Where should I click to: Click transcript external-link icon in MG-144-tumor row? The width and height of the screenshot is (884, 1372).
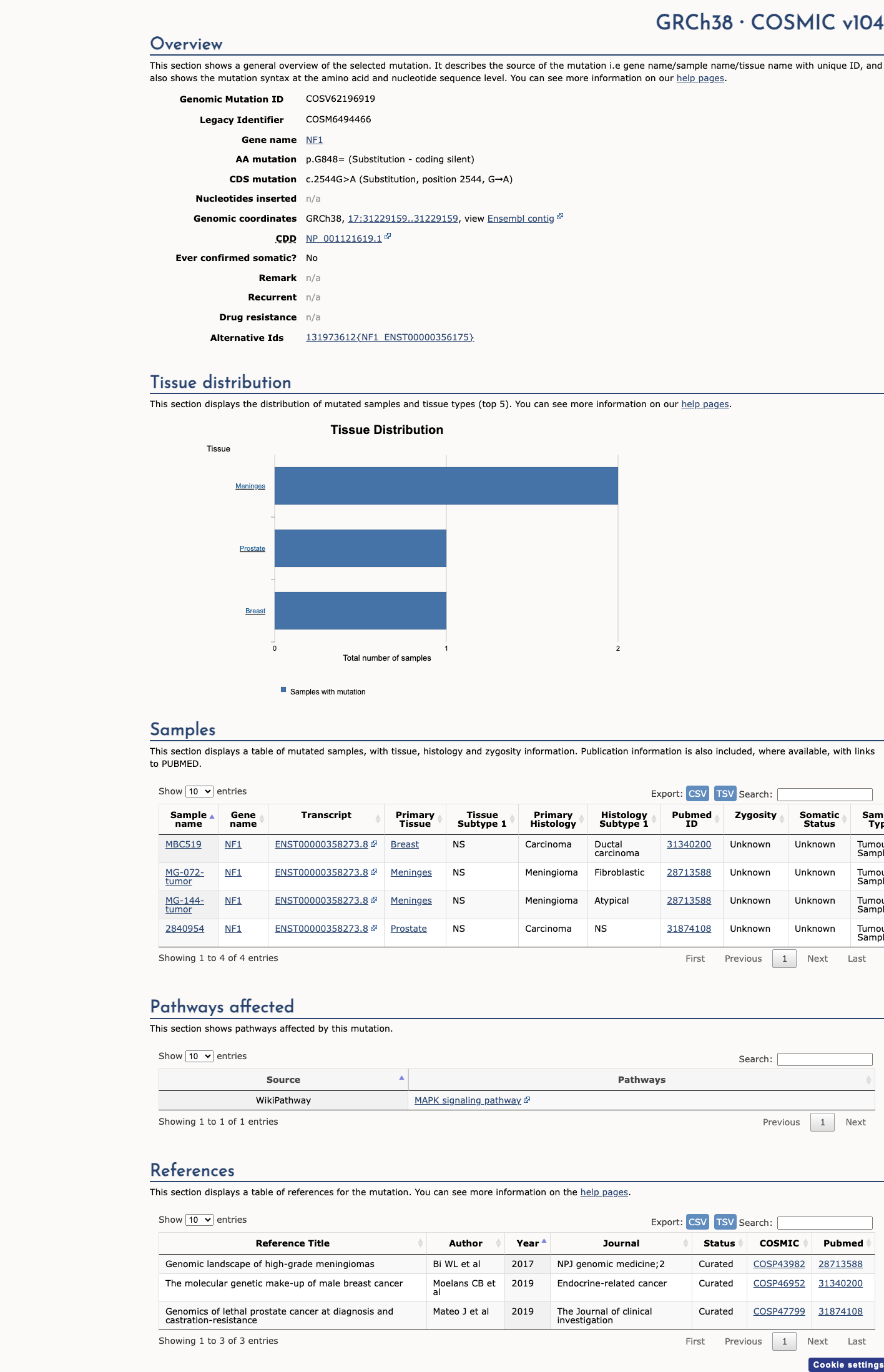[x=374, y=900]
